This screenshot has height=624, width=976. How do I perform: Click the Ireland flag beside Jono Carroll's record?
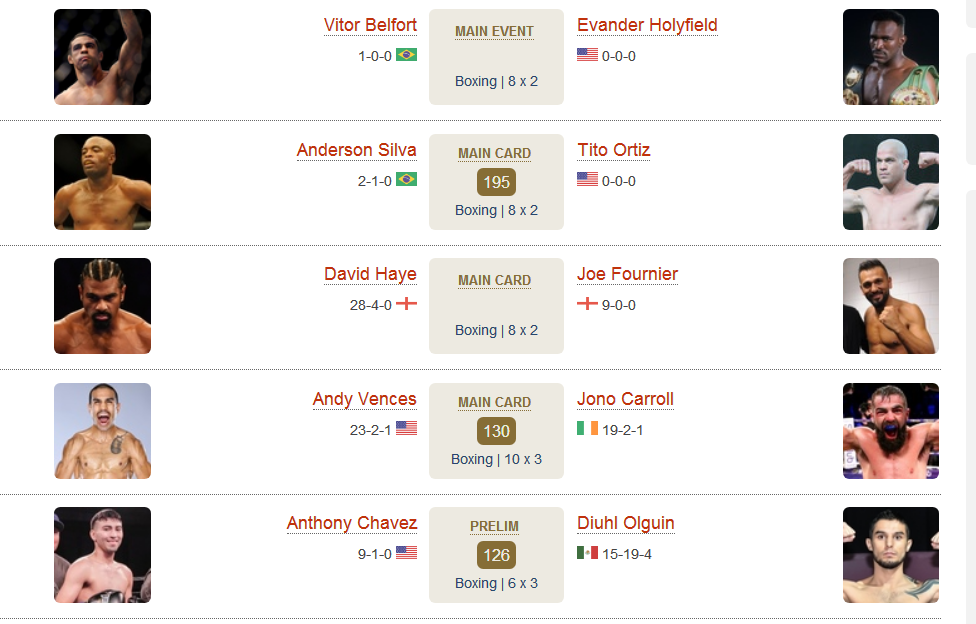(587, 428)
